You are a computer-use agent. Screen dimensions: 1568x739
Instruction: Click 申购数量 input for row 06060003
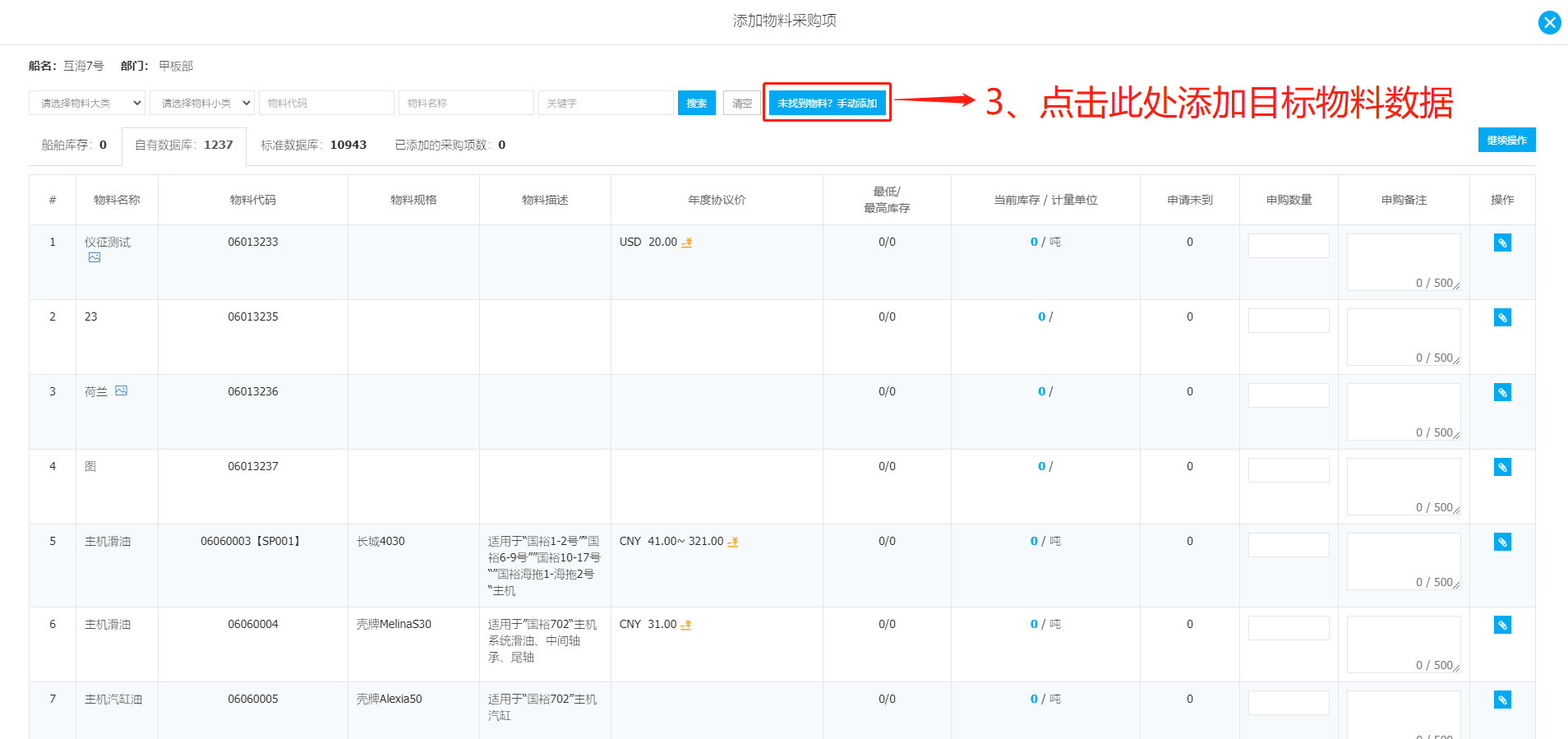(1289, 545)
